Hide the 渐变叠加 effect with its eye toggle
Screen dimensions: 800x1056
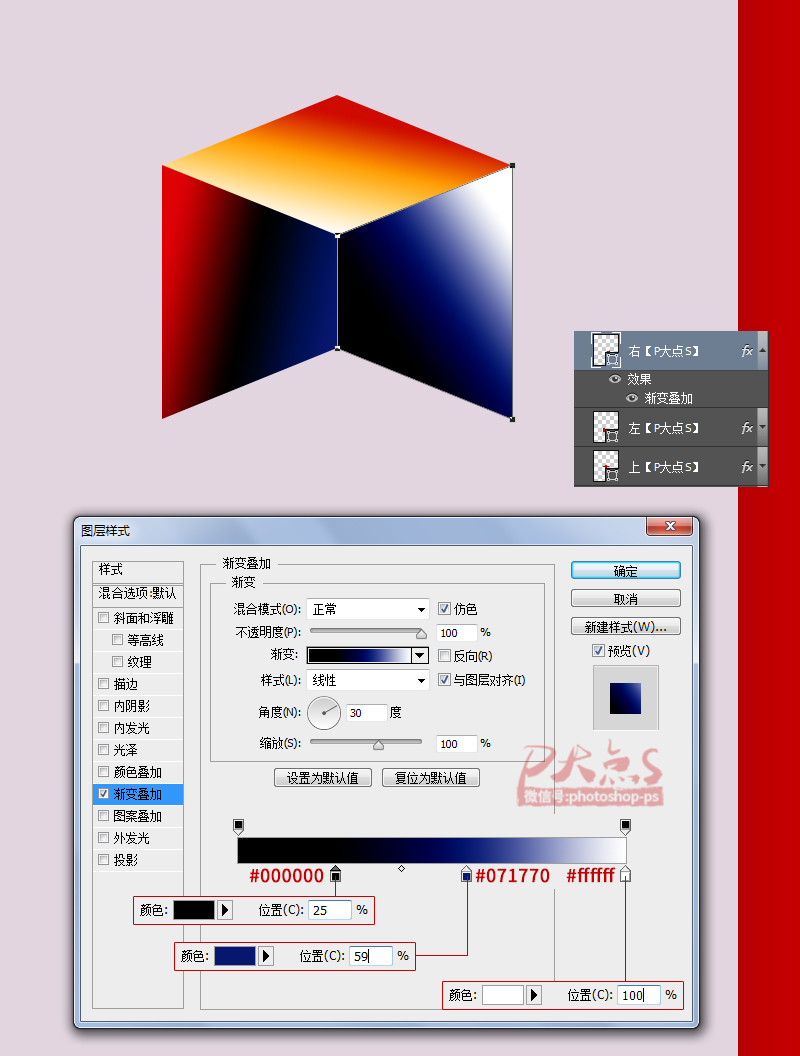(632, 398)
